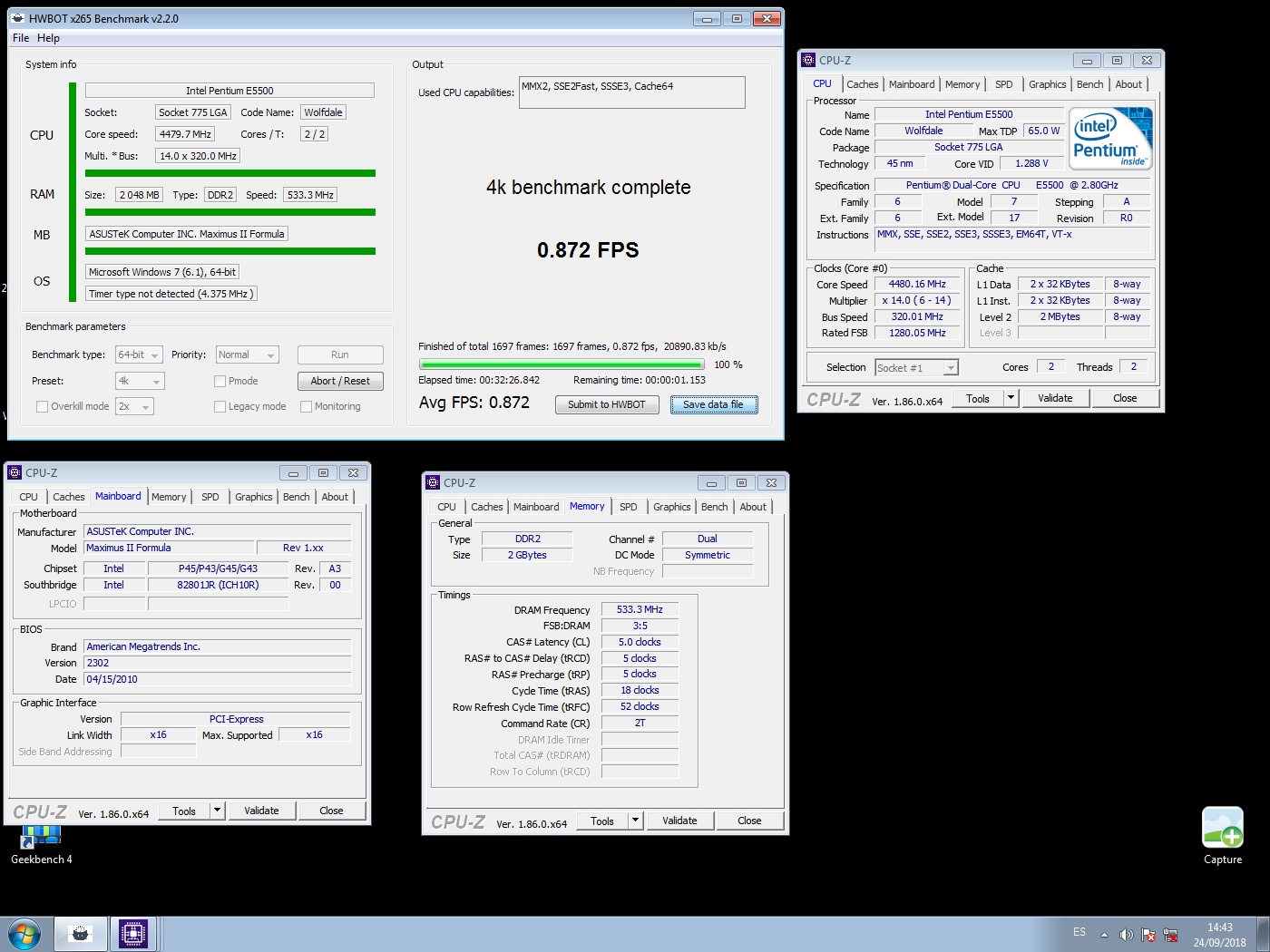Click the Intel Pentium inside logo
The image size is (1270, 952).
(x=1111, y=138)
